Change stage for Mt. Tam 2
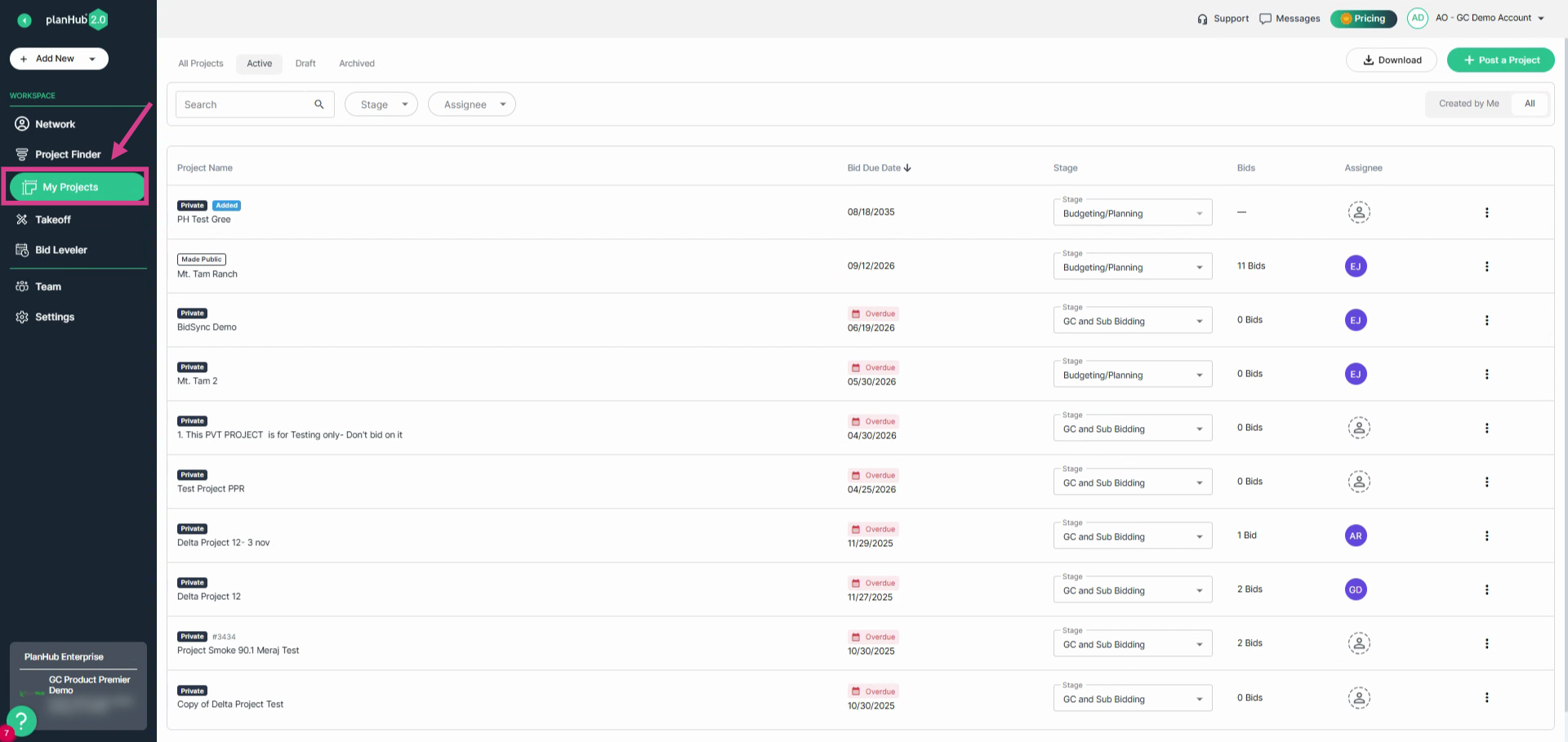The height and width of the screenshot is (742, 1568). point(1133,375)
